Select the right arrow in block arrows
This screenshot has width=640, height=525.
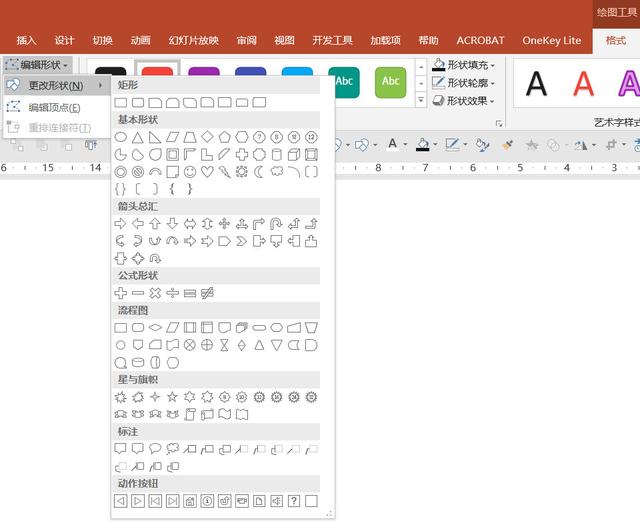pyautogui.click(x=120, y=224)
